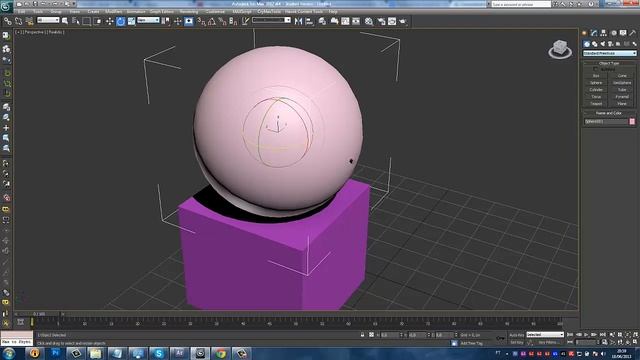
Task: Click the Mirror tool icon
Action: pyautogui.click(x=298, y=21)
